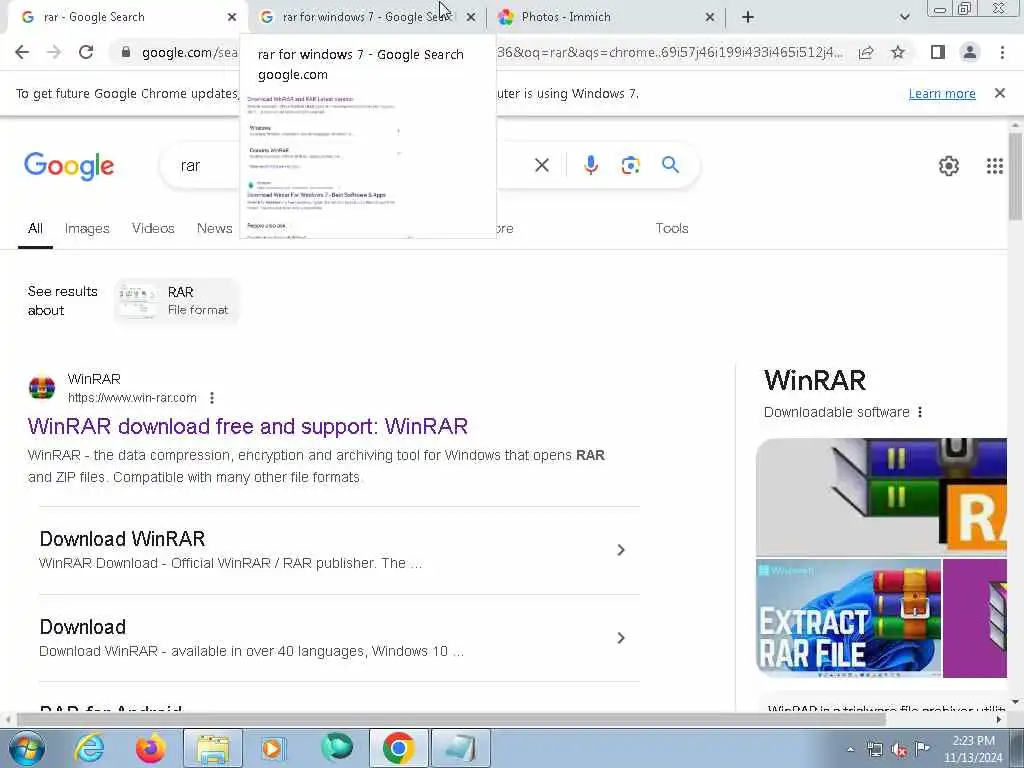This screenshot has width=1024, height=768.
Task: Switch to News results
Action: (x=215, y=229)
